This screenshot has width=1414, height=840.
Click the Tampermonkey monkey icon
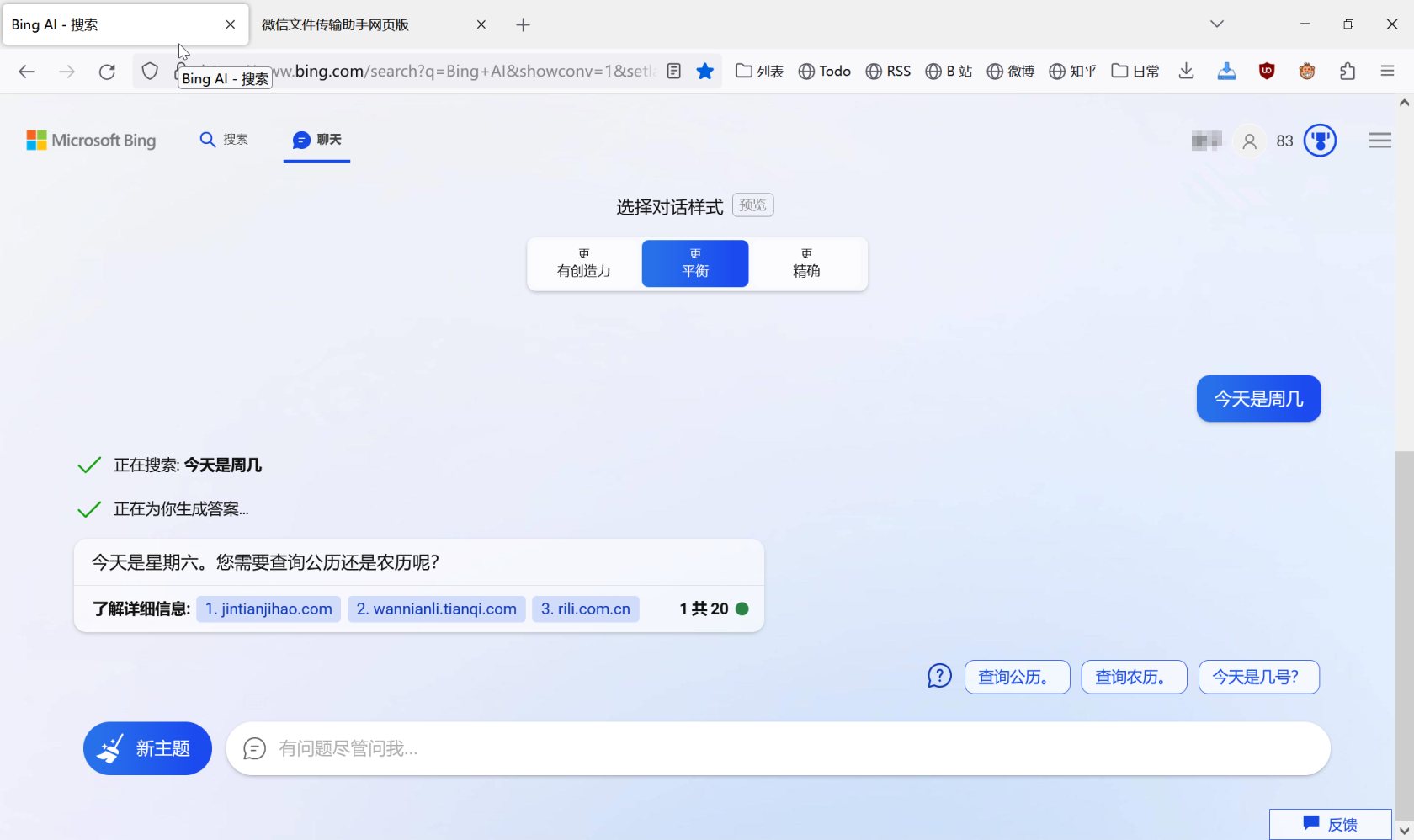pos(1306,72)
